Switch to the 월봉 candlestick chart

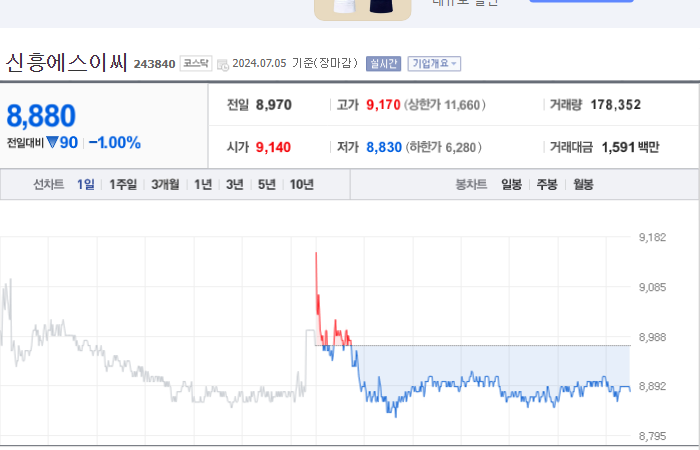[x=583, y=184]
